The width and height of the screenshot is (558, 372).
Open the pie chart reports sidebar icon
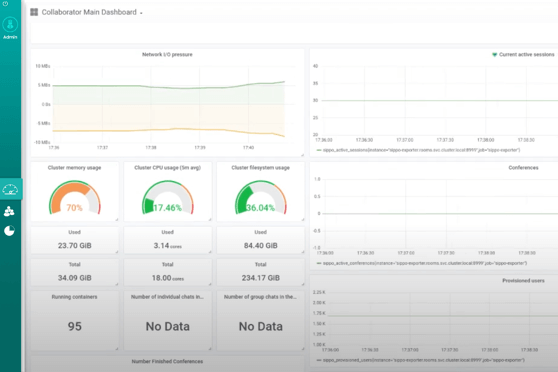click(x=9, y=231)
